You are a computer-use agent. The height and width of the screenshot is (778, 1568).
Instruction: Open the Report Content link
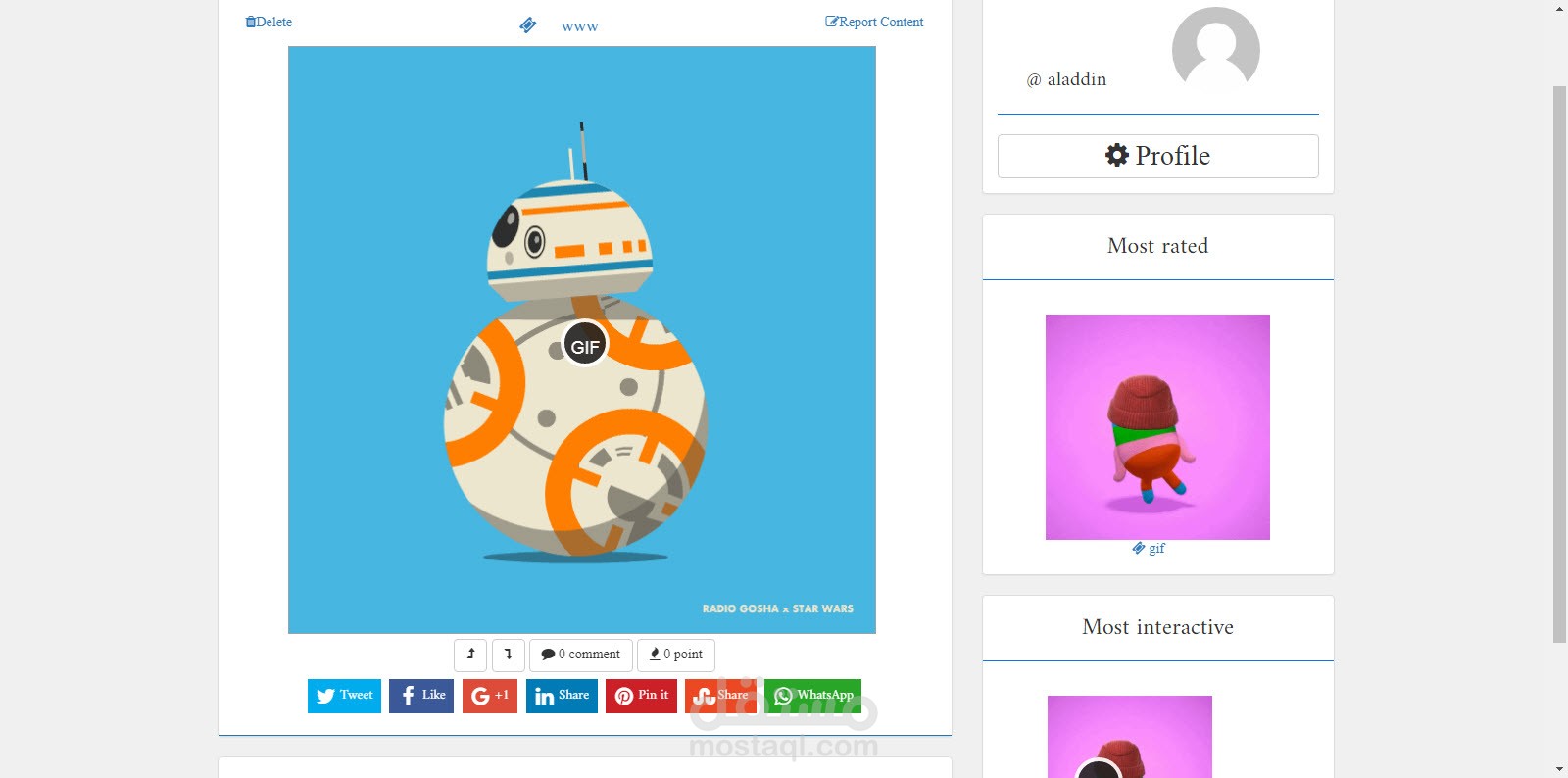tap(874, 22)
